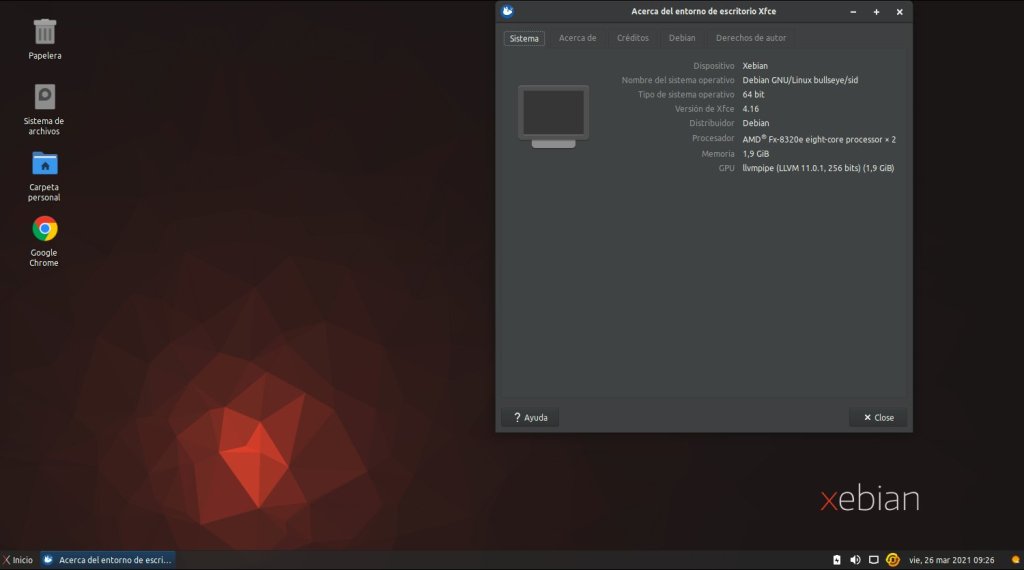Click the volume speaker icon in tray
The height and width of the screenshot is (570, 1024).
pos(855,560)
